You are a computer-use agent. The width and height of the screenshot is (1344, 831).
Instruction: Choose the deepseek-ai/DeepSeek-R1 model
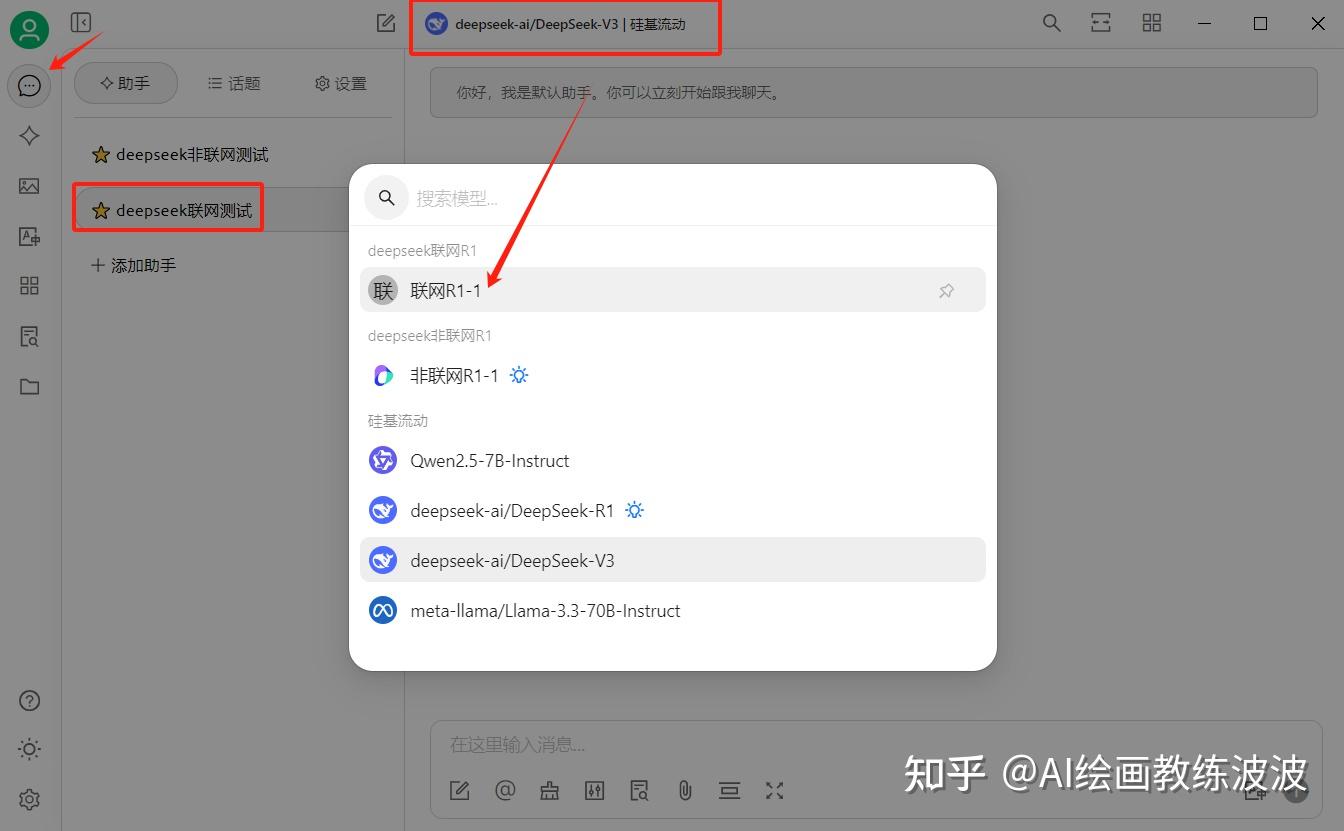[x=673, y=511]
